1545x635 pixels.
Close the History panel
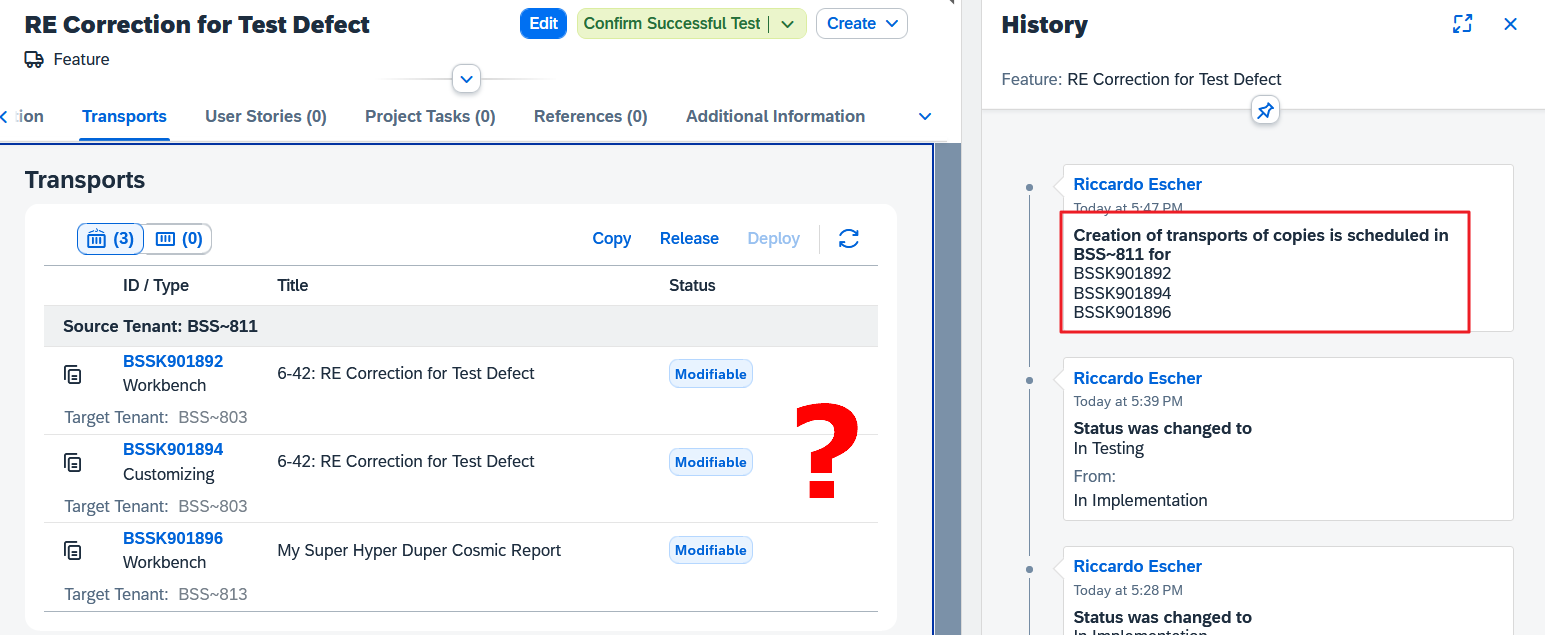click(1510, 24)
